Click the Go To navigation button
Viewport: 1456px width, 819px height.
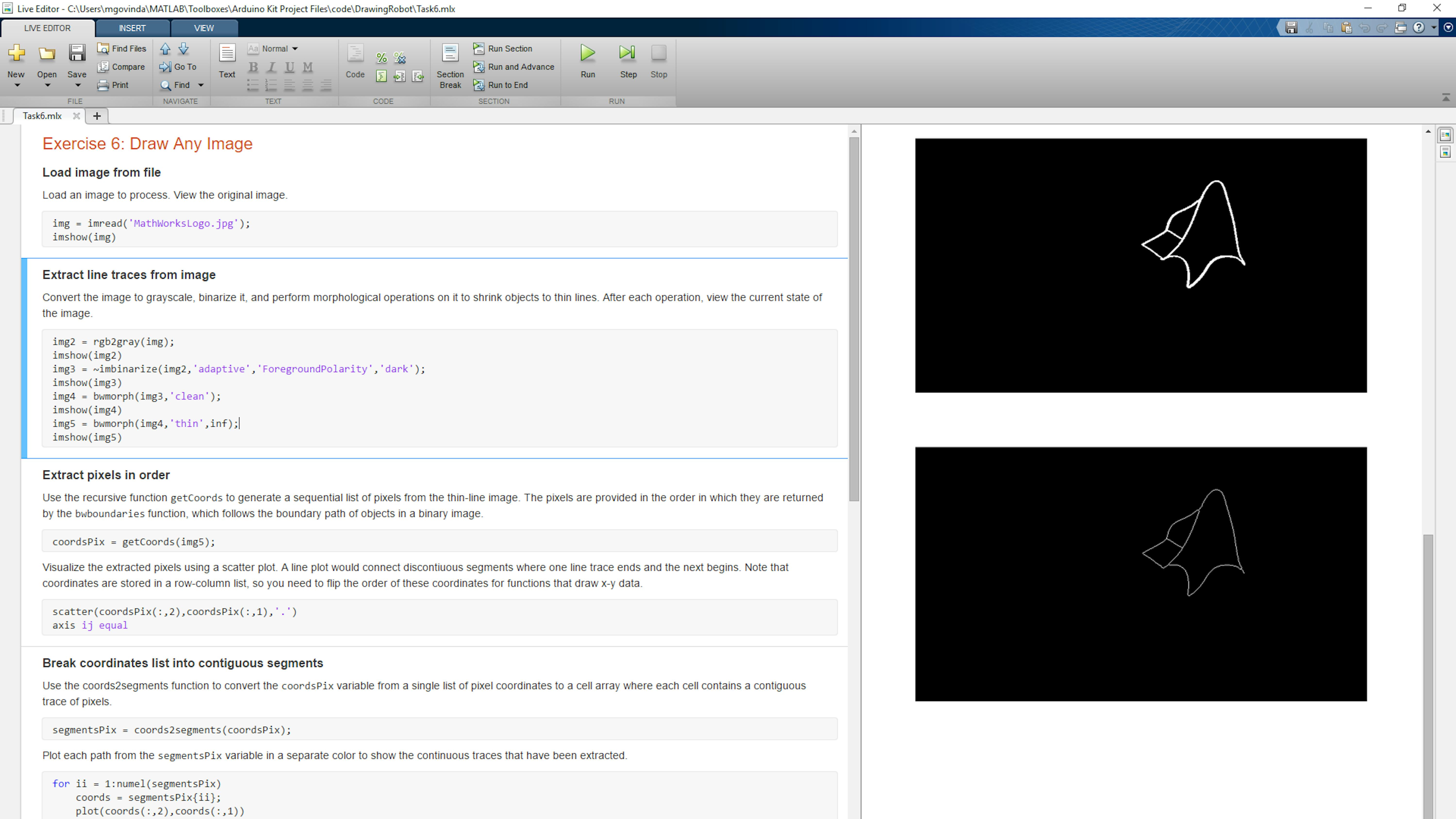tap(178, 67)
